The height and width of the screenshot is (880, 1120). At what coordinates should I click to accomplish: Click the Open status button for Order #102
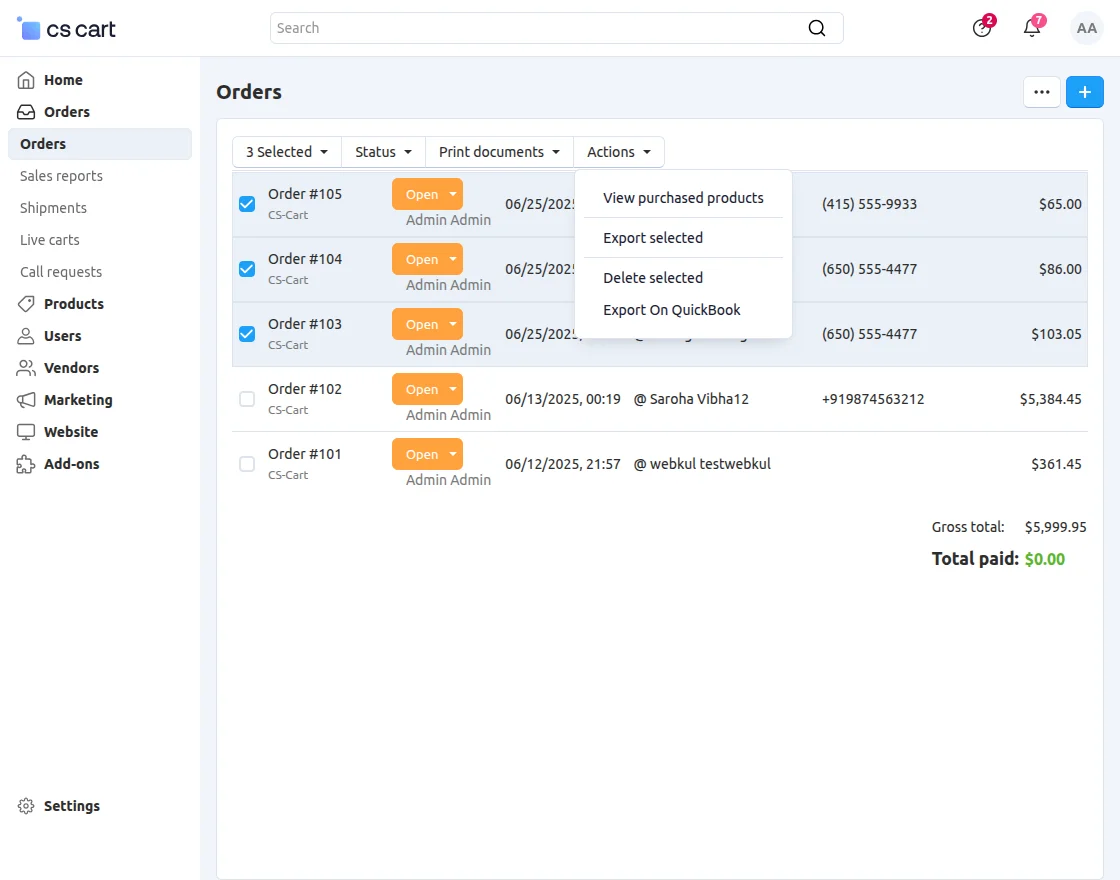(421, 390)
